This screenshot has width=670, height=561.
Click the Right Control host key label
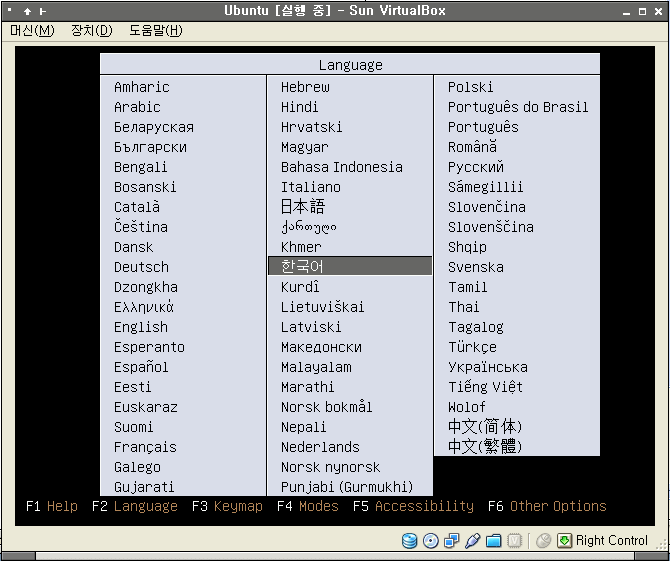tap(611, 540)
